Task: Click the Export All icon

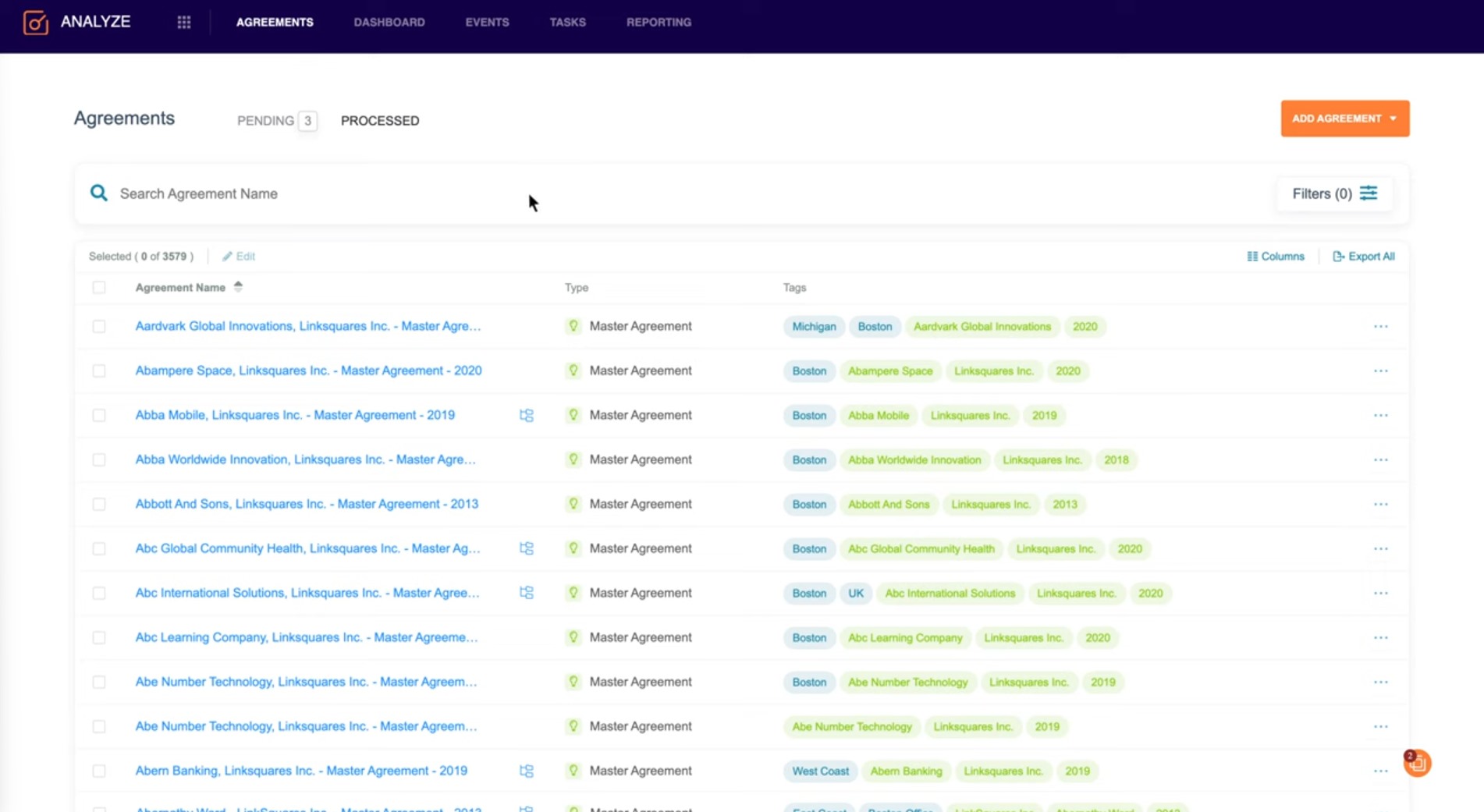Action: 1338,256
